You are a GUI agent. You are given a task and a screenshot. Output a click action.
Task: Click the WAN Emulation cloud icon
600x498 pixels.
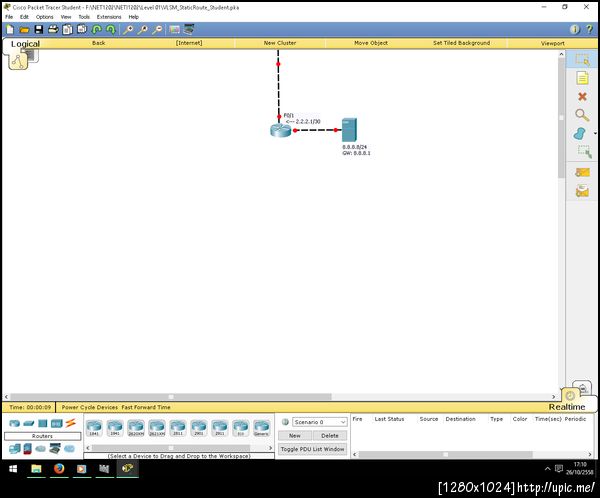coord(41,449)
